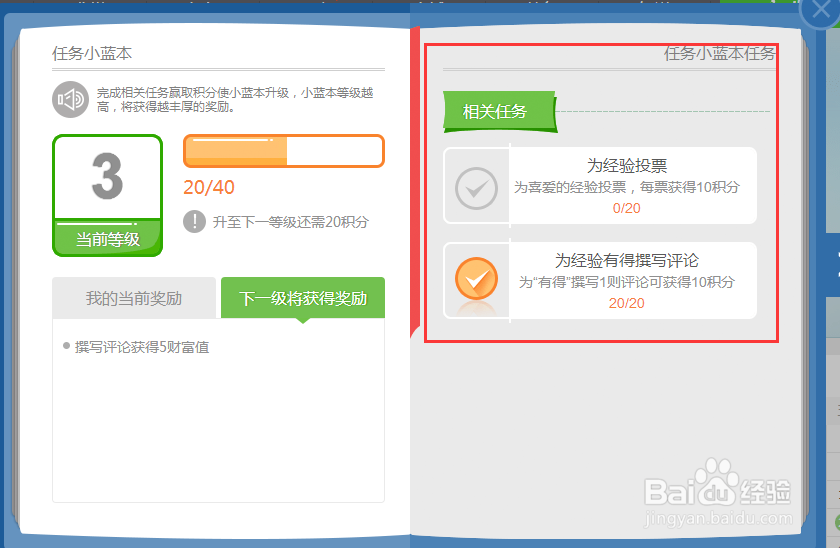
Task: Click the 当前等级 level 3 badge
Action: click(x=107, y=196)
